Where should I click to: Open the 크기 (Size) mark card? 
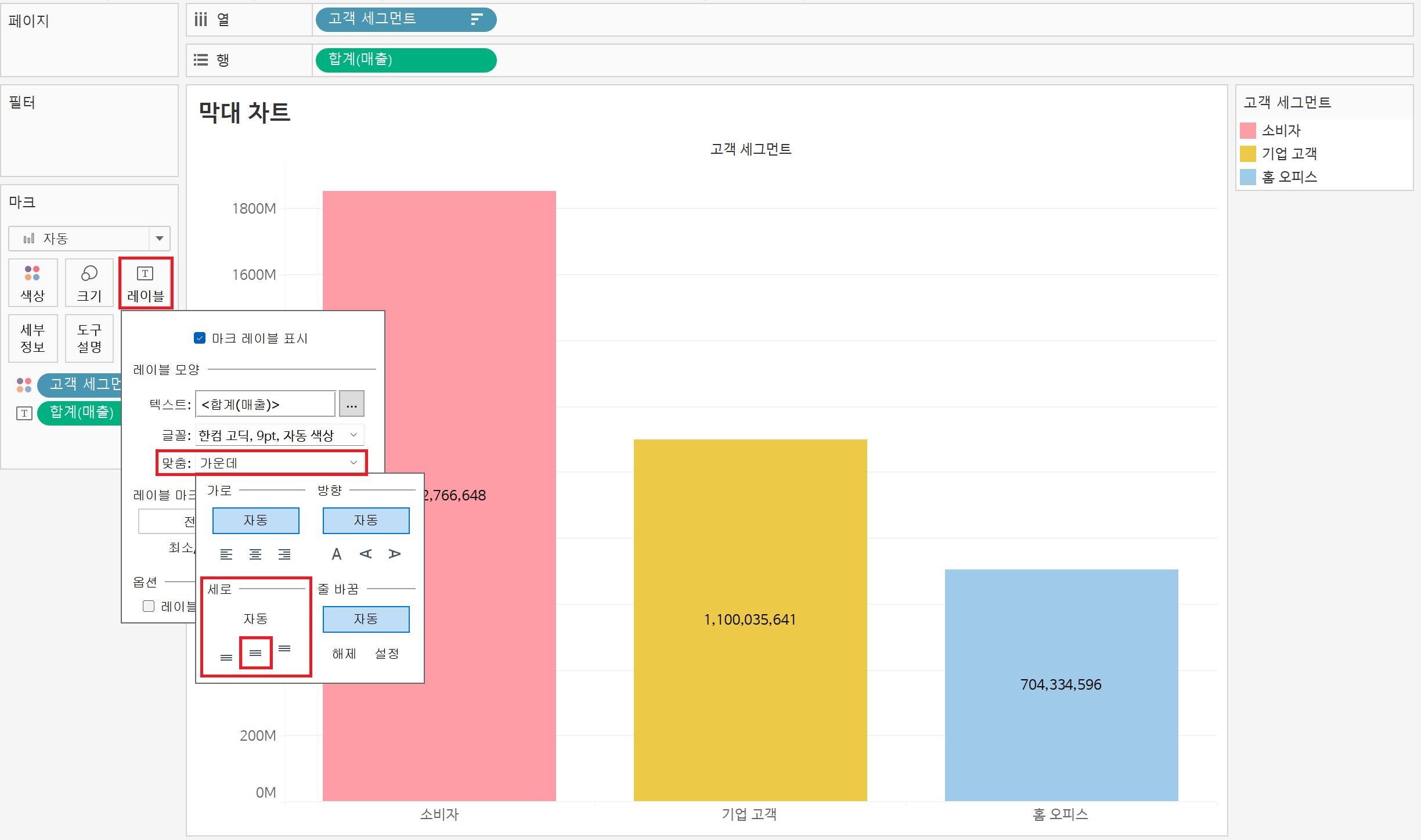[89, 283]
